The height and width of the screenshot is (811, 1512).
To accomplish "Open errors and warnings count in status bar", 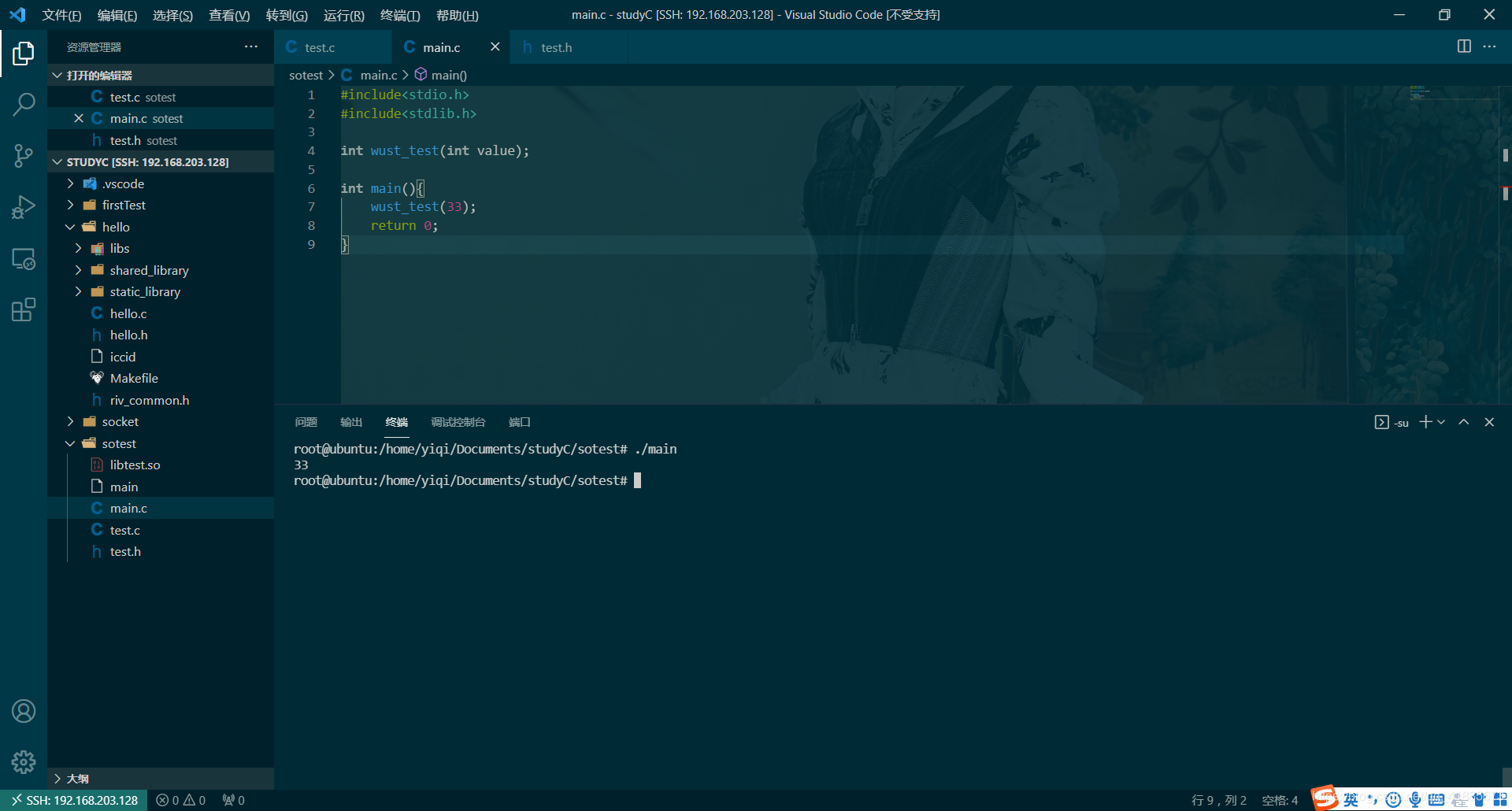I will click(181, 800).
